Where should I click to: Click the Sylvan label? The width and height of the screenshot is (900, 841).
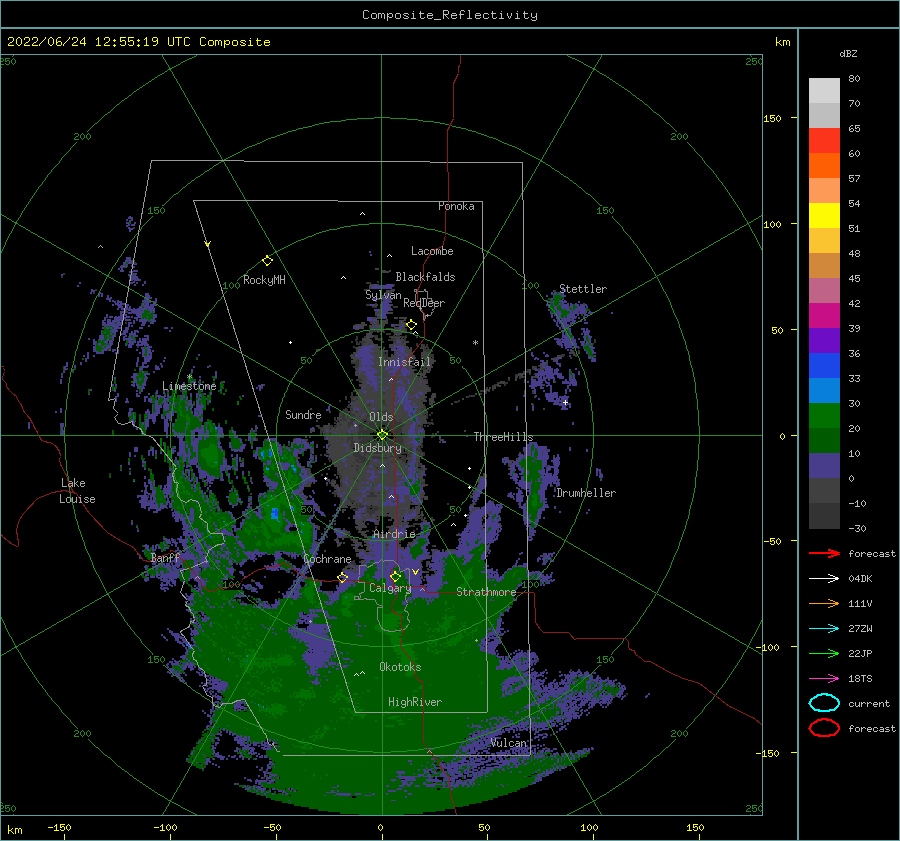click(x=383, y=295)
